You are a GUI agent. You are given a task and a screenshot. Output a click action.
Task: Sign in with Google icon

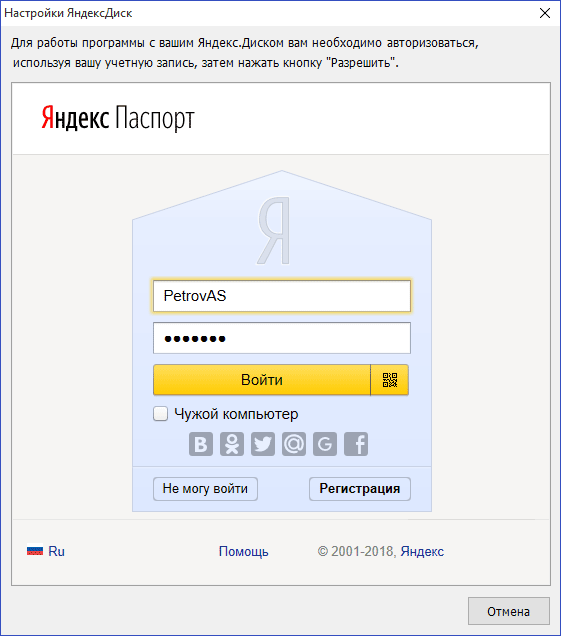(x=325, y=444)
